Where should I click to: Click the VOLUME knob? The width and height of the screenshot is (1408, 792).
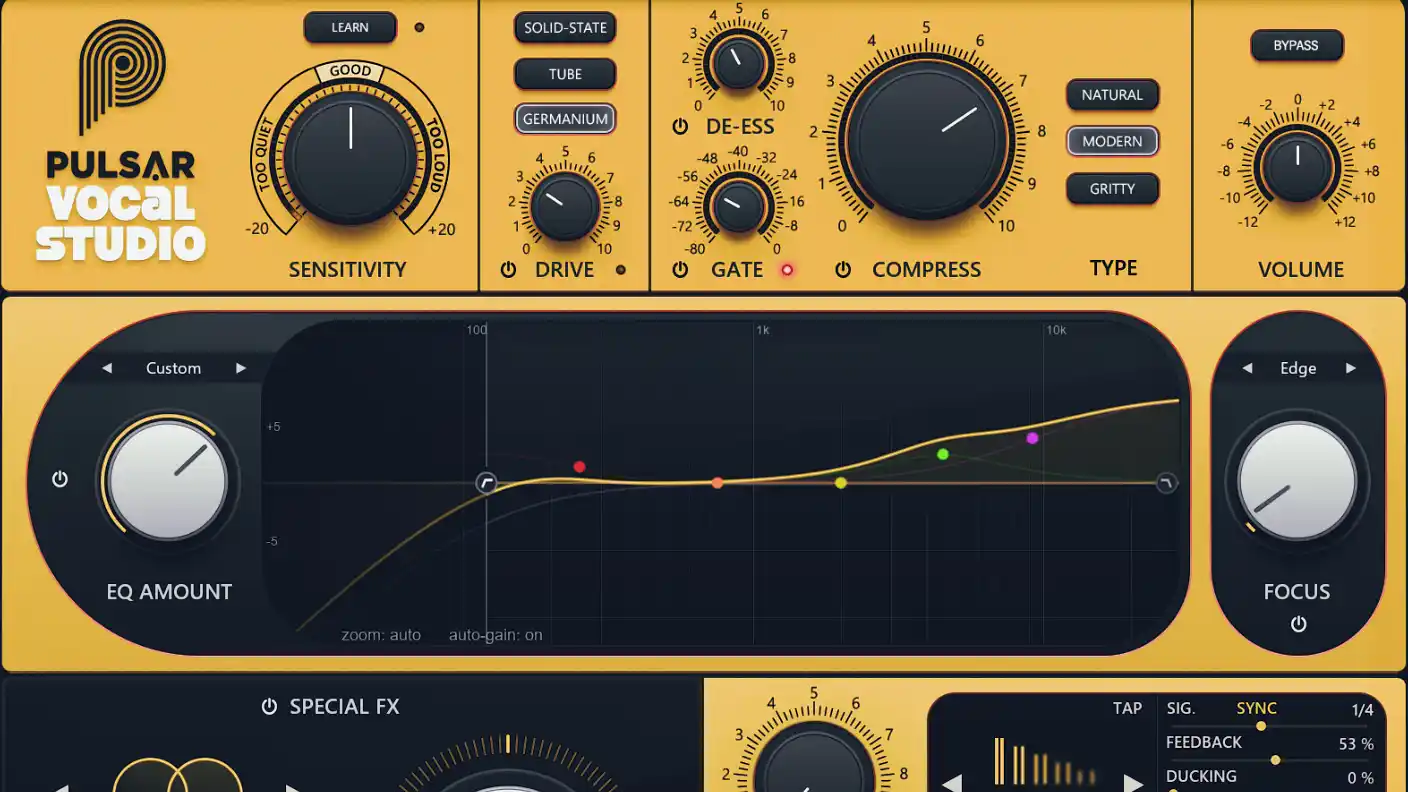(1297, 165)
